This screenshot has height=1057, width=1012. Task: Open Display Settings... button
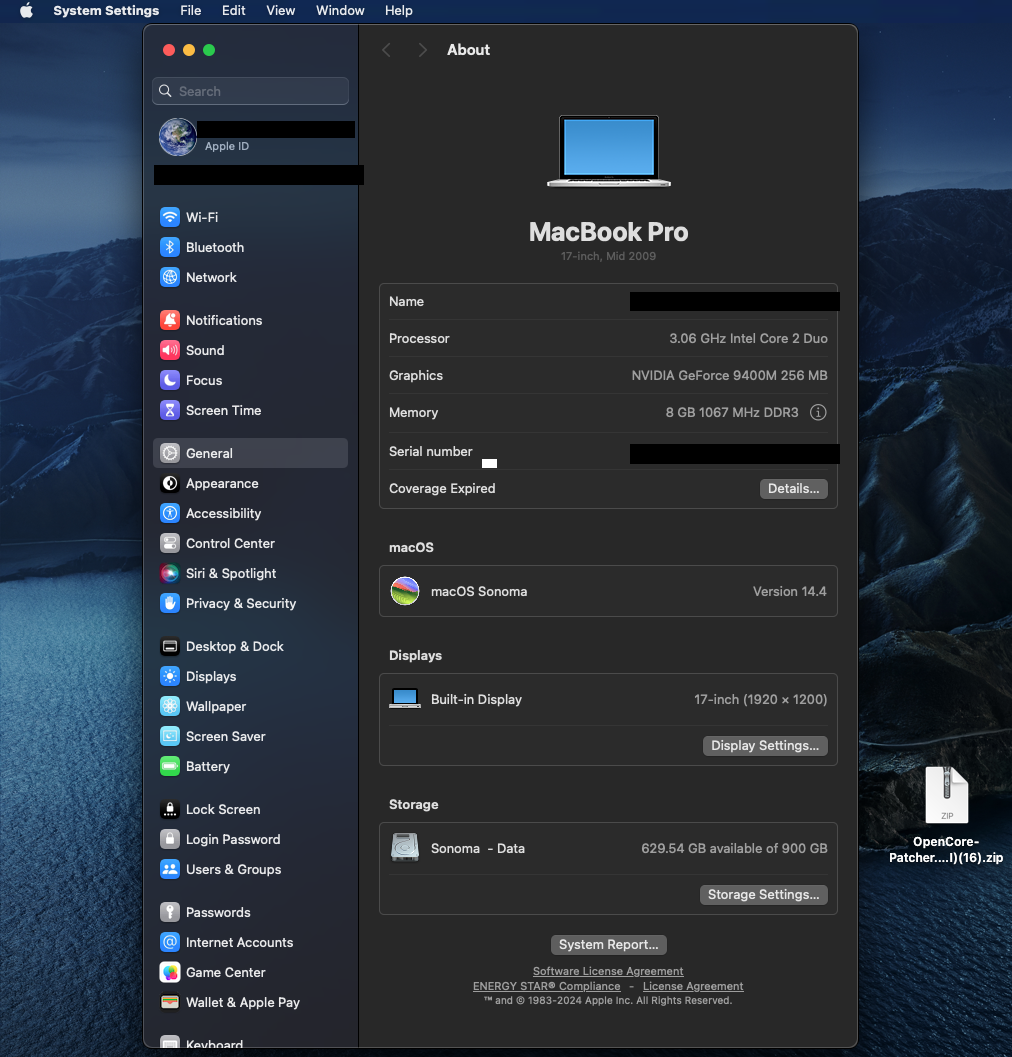tap(765, 746)
